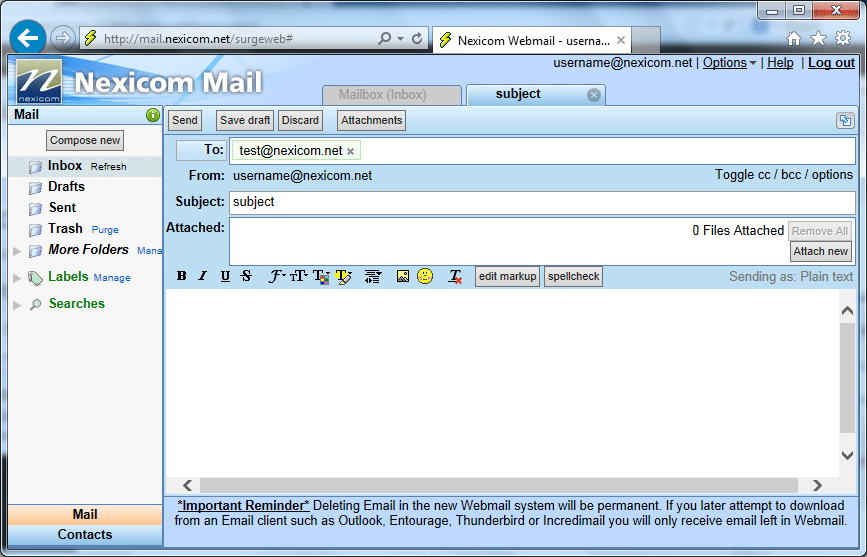The width and height of the screenshot is (867, 557).
Task: Apply strikethrough formatting
Action: [247, 276]
